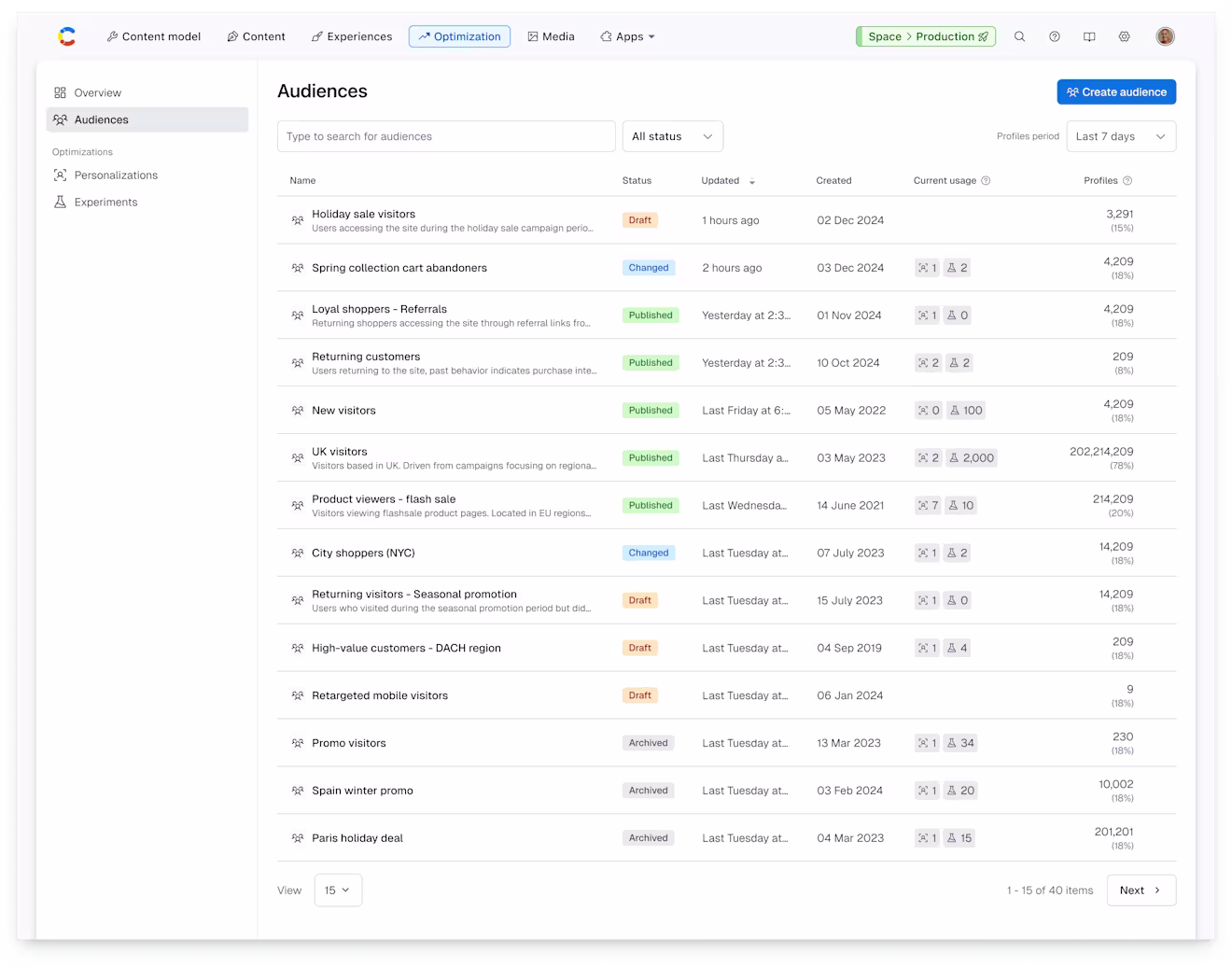
Task: Click experiment badge 34 for Promo visitors
Action: pyautogui.click(x=960, y=744)
